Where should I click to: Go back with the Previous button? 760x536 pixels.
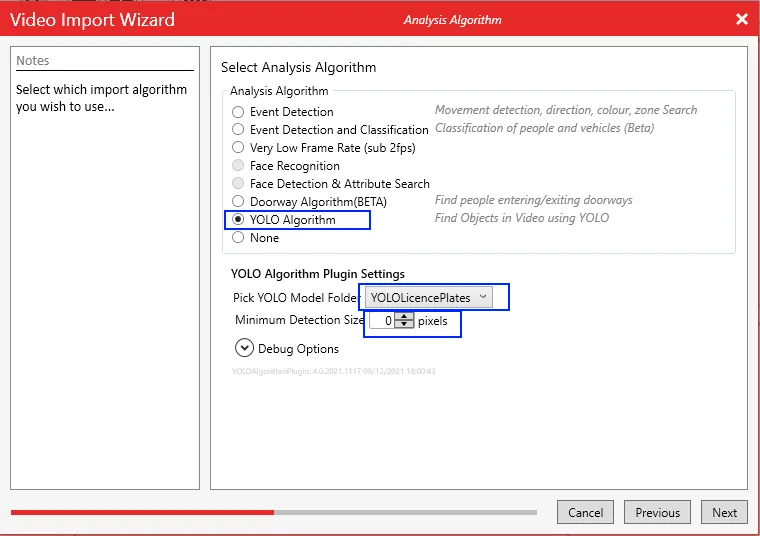pos(657,512)
